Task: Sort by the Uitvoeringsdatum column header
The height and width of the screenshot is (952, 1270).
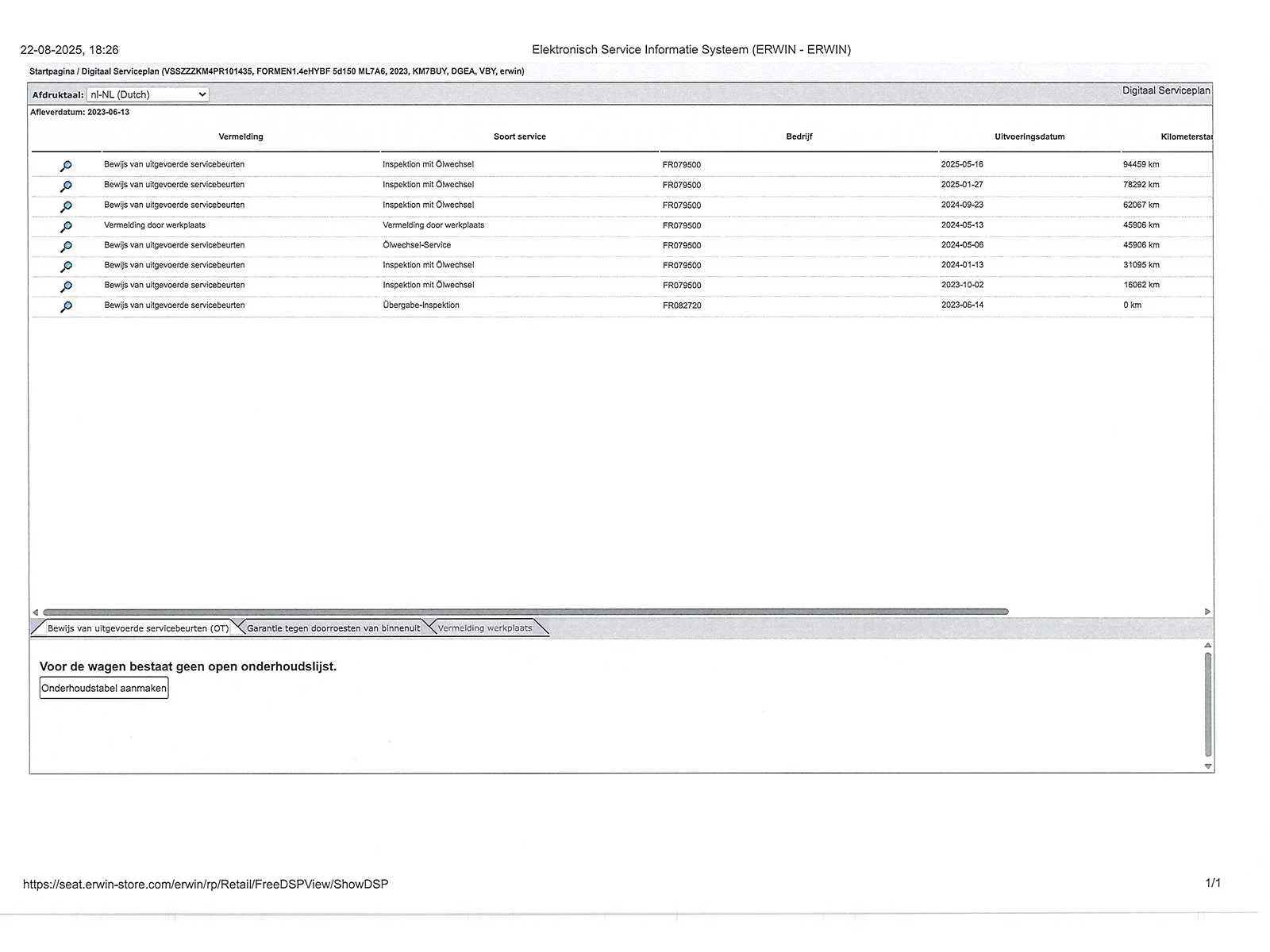Action: pyautogui.click(x=1029, y=136)
